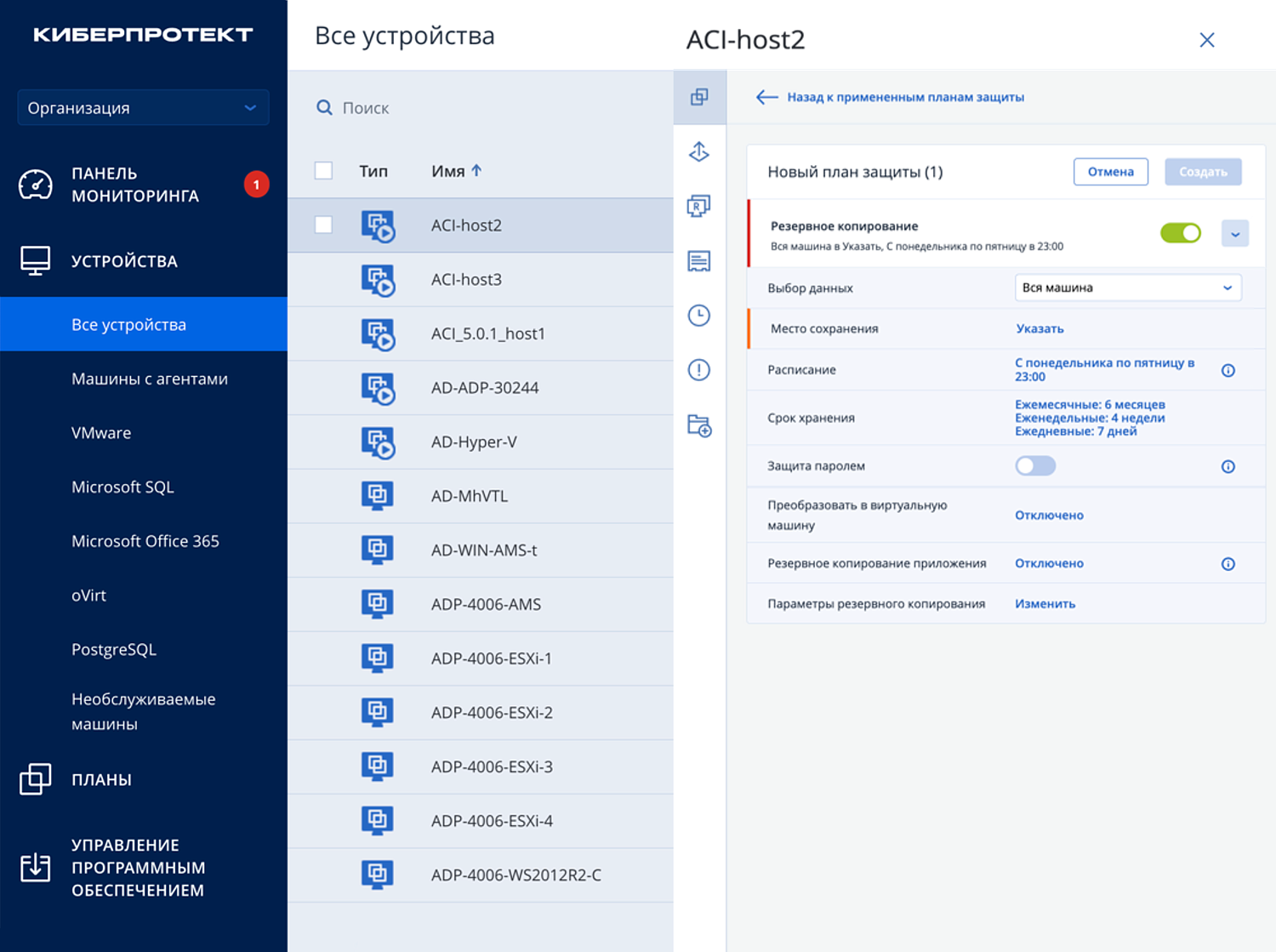This screenshot has height=952, width=1276.
Task: Go to the ПЛАНЫ section
Action: [101, 779]
